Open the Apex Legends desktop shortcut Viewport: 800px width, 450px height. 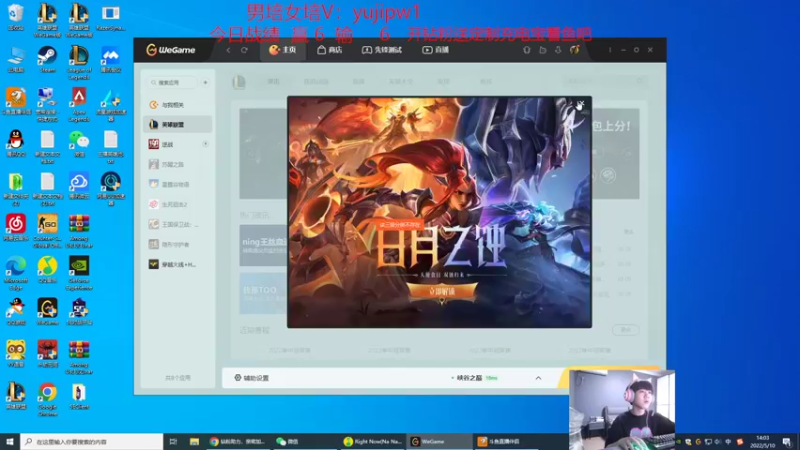point(79,105)
